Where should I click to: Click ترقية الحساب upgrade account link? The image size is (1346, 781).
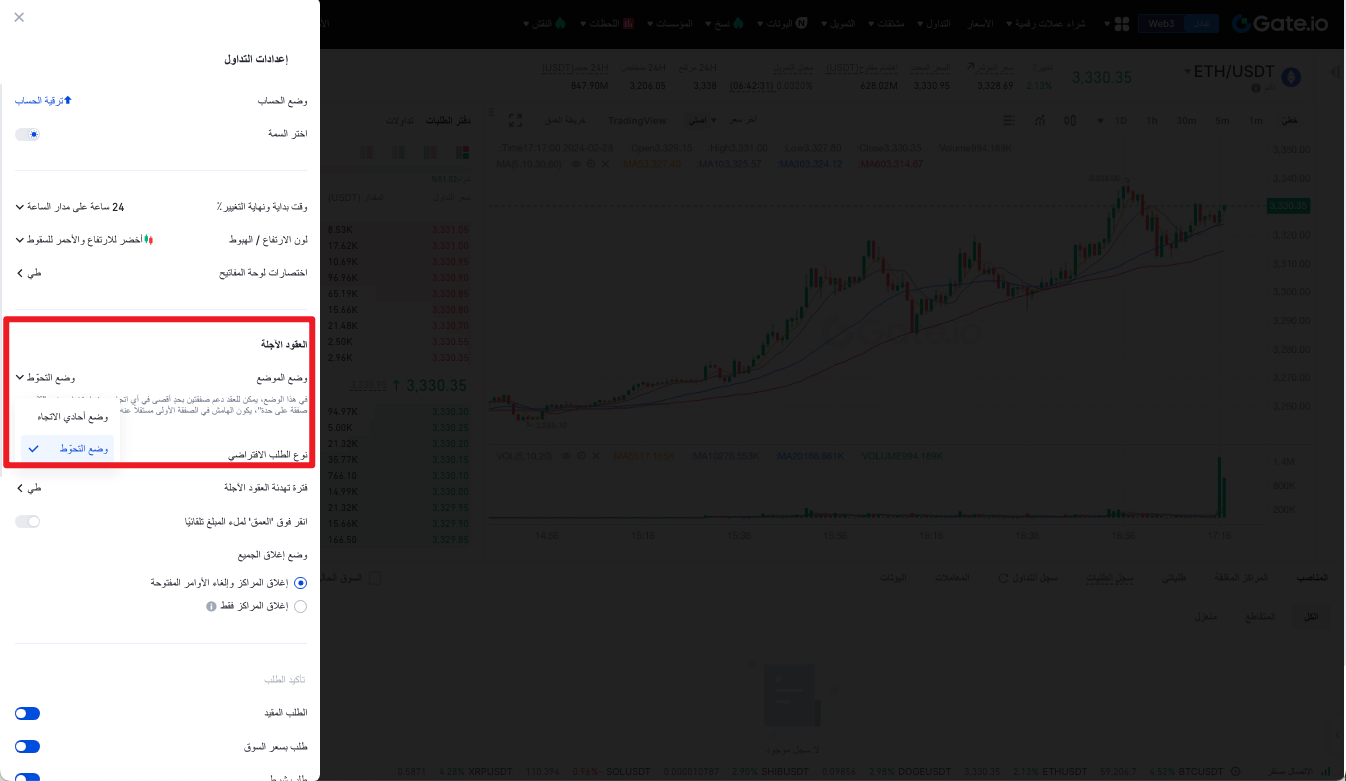click(38, 101)
